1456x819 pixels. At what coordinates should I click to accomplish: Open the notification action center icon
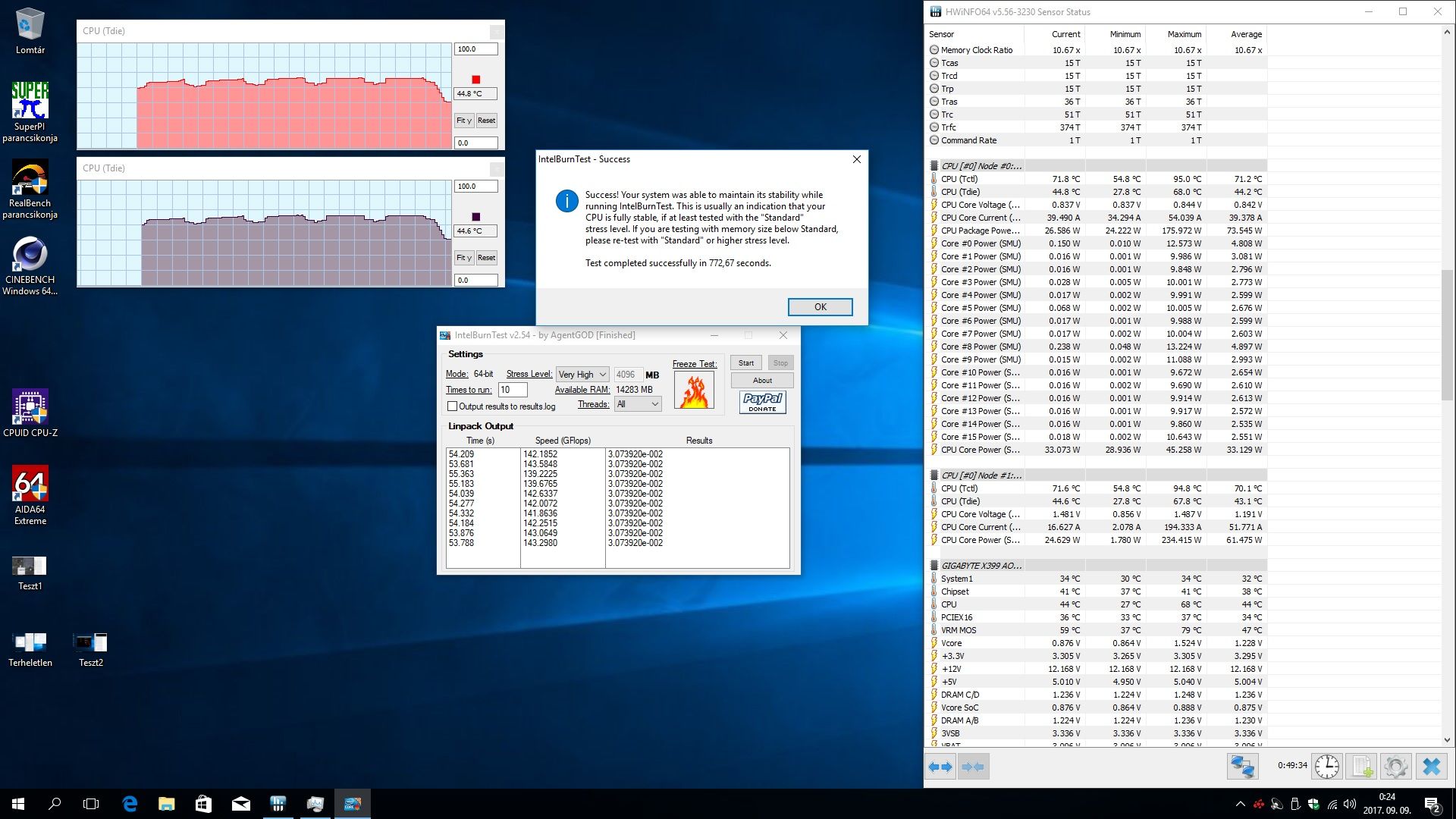click(x=1432, y=804)
